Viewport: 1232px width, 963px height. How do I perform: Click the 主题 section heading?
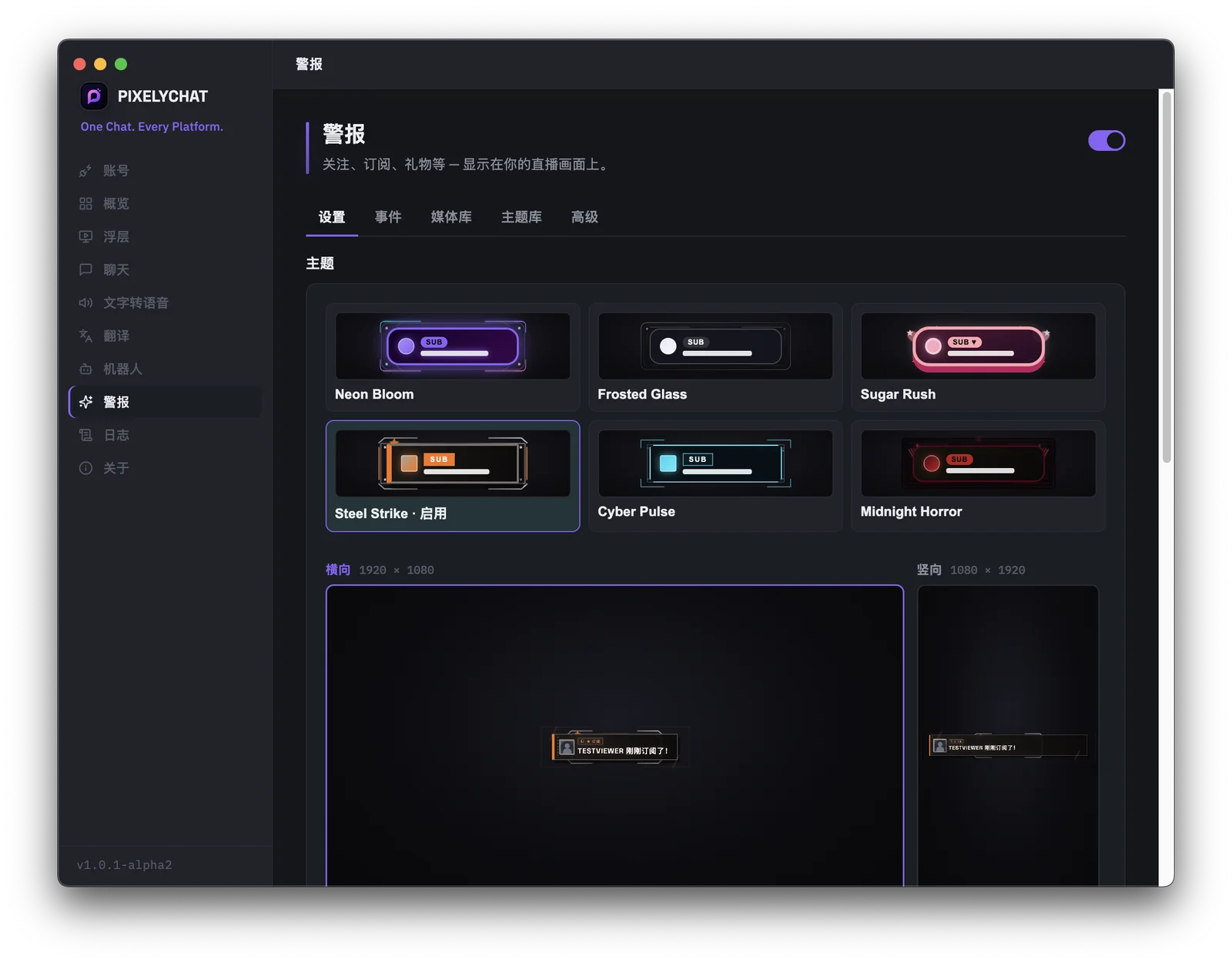(x=320, y=263)
